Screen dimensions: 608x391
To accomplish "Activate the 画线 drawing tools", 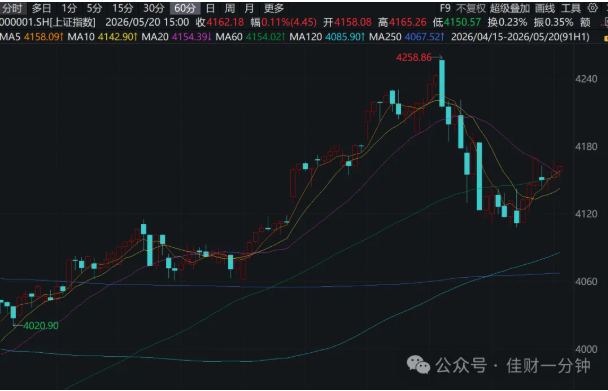I will pos(545,8).
